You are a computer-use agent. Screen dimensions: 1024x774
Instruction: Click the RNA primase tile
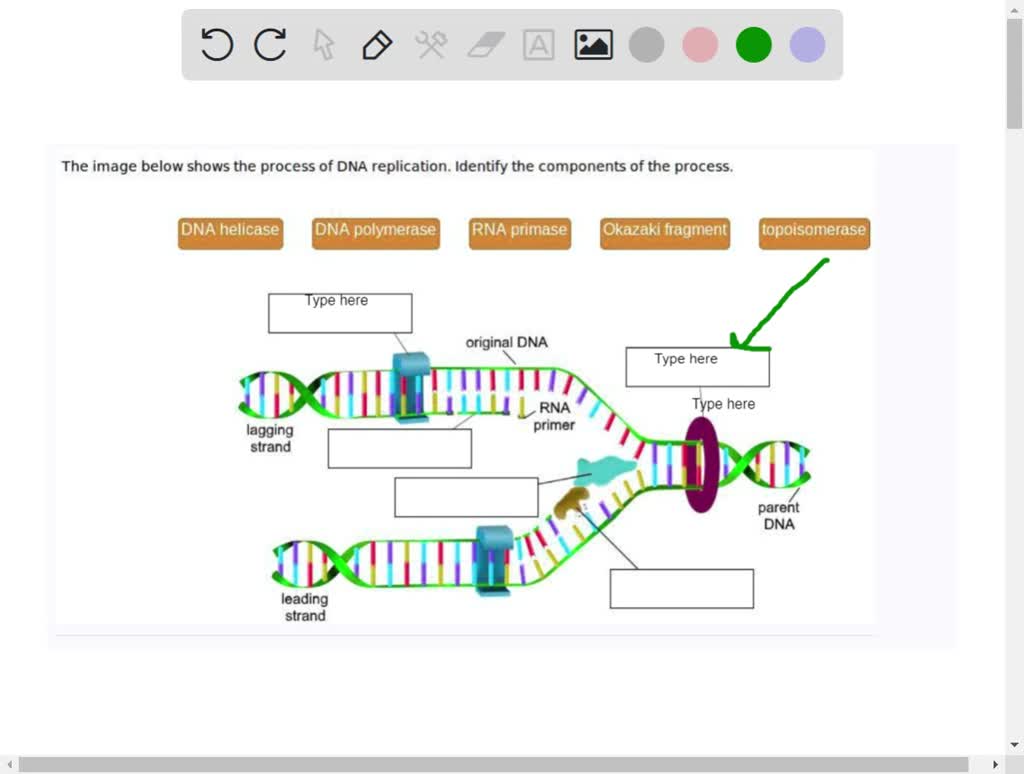[x=519, y=232]
